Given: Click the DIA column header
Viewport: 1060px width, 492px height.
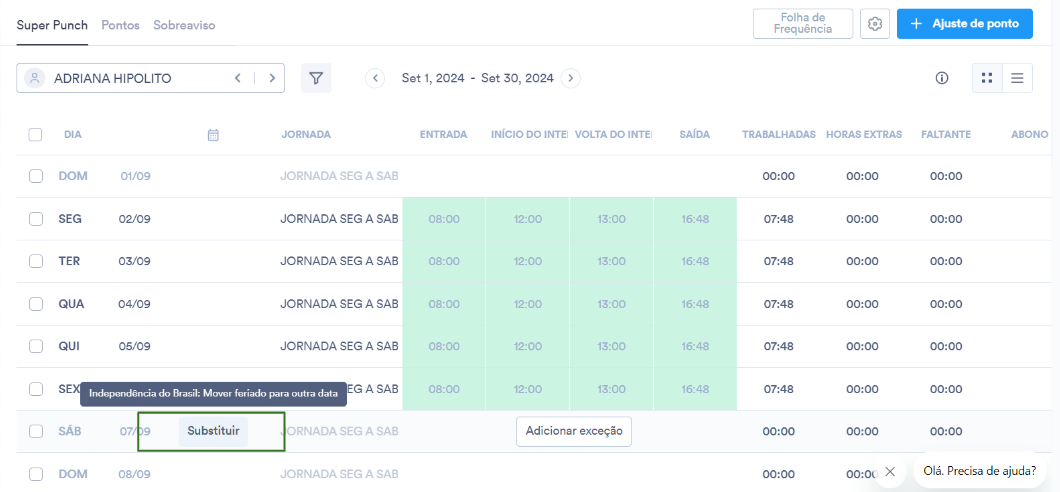Looking at the screenshot, I should coord(73,134).
